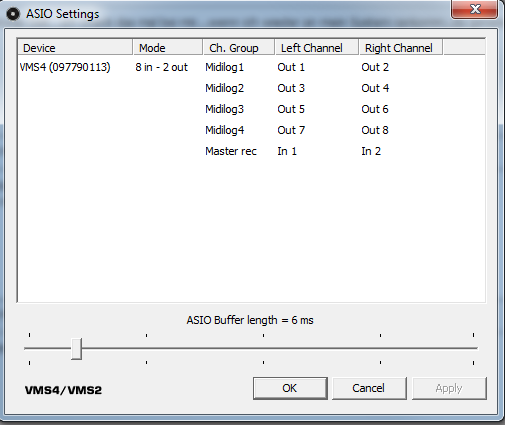This screenshot has width=505, height=425.
Task: Select the Midilog2 channel group
Action: point(224,88)
